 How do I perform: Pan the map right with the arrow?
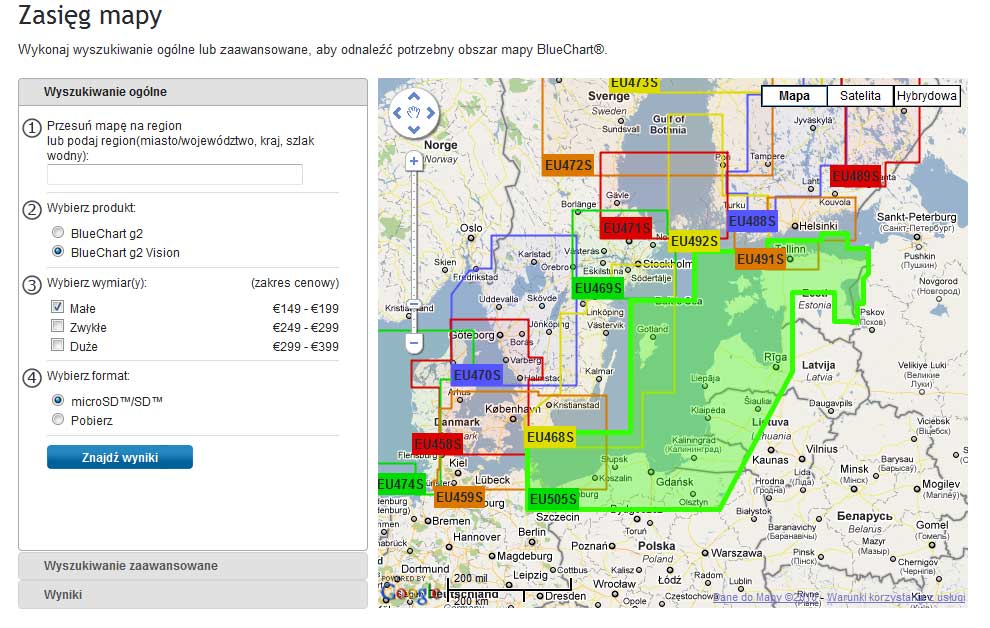click(x=430, y=114)
